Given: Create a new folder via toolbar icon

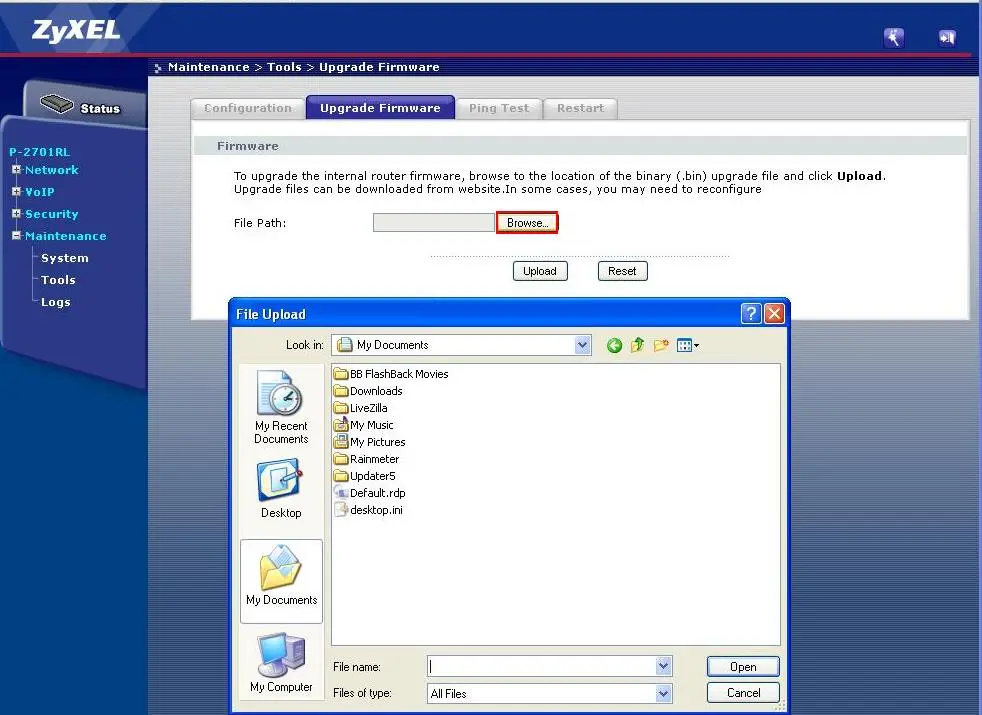Looking at the screenshot, I should pyautogui.click(x=661, y=346).
